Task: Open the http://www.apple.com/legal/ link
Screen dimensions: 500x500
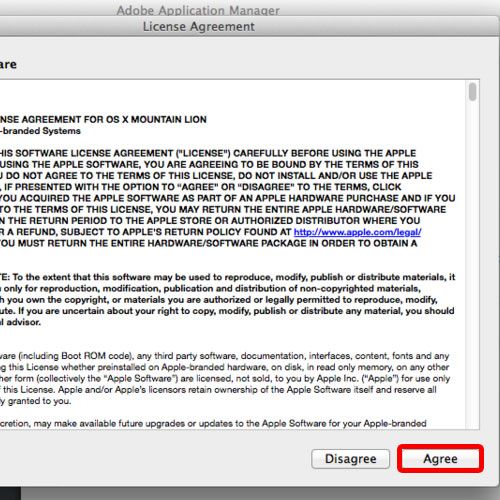Action: point(357,232)
